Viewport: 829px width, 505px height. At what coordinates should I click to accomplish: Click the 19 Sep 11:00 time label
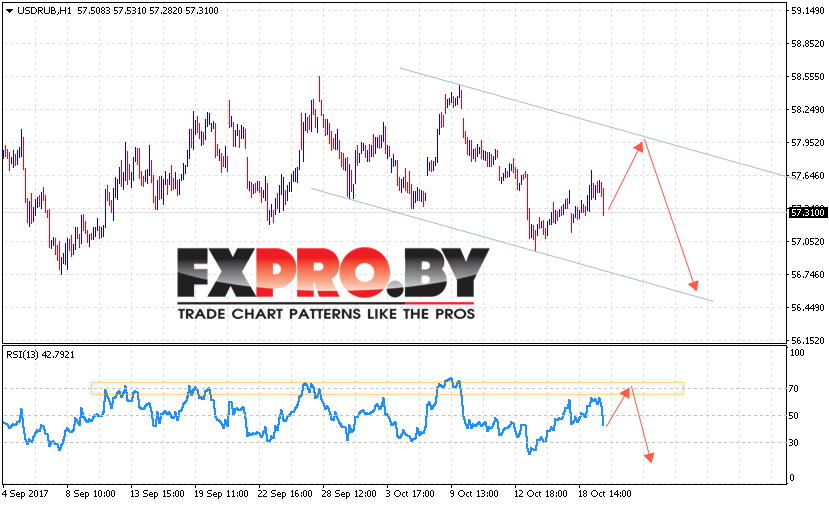coord(221,494)
